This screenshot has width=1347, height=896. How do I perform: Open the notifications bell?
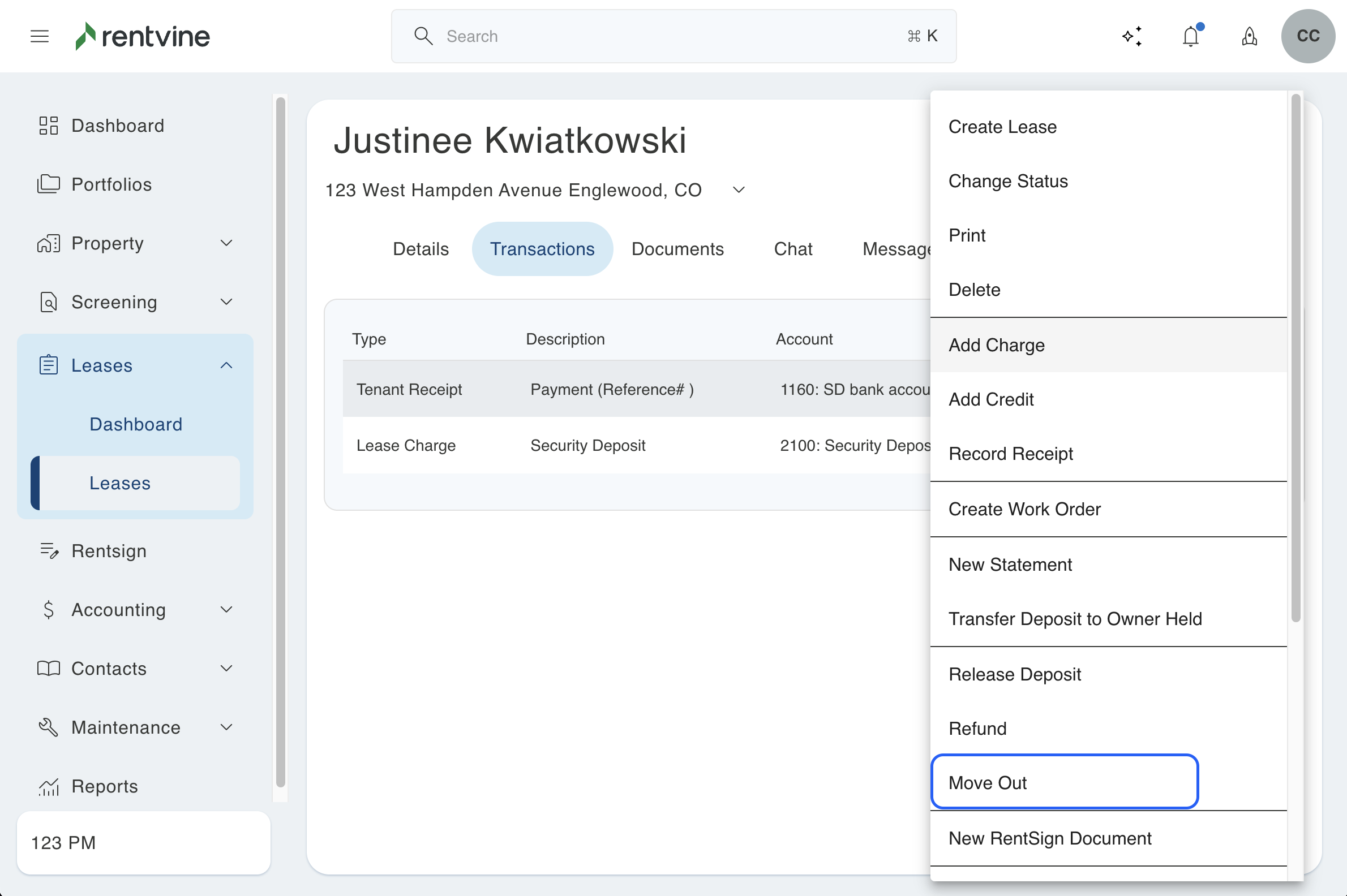(x=1191, y=36)
